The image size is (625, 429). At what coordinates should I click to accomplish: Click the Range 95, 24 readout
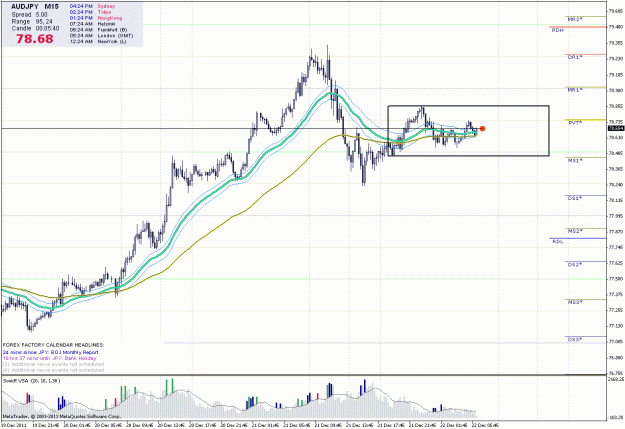click(32, 22)
